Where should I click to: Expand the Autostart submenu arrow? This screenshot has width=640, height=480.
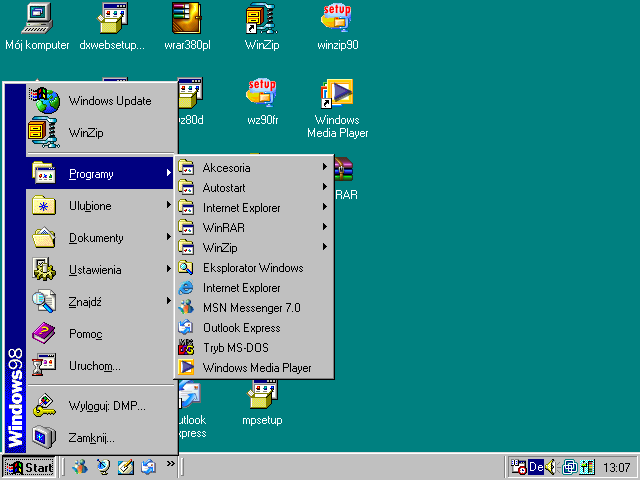pos(324,187)
